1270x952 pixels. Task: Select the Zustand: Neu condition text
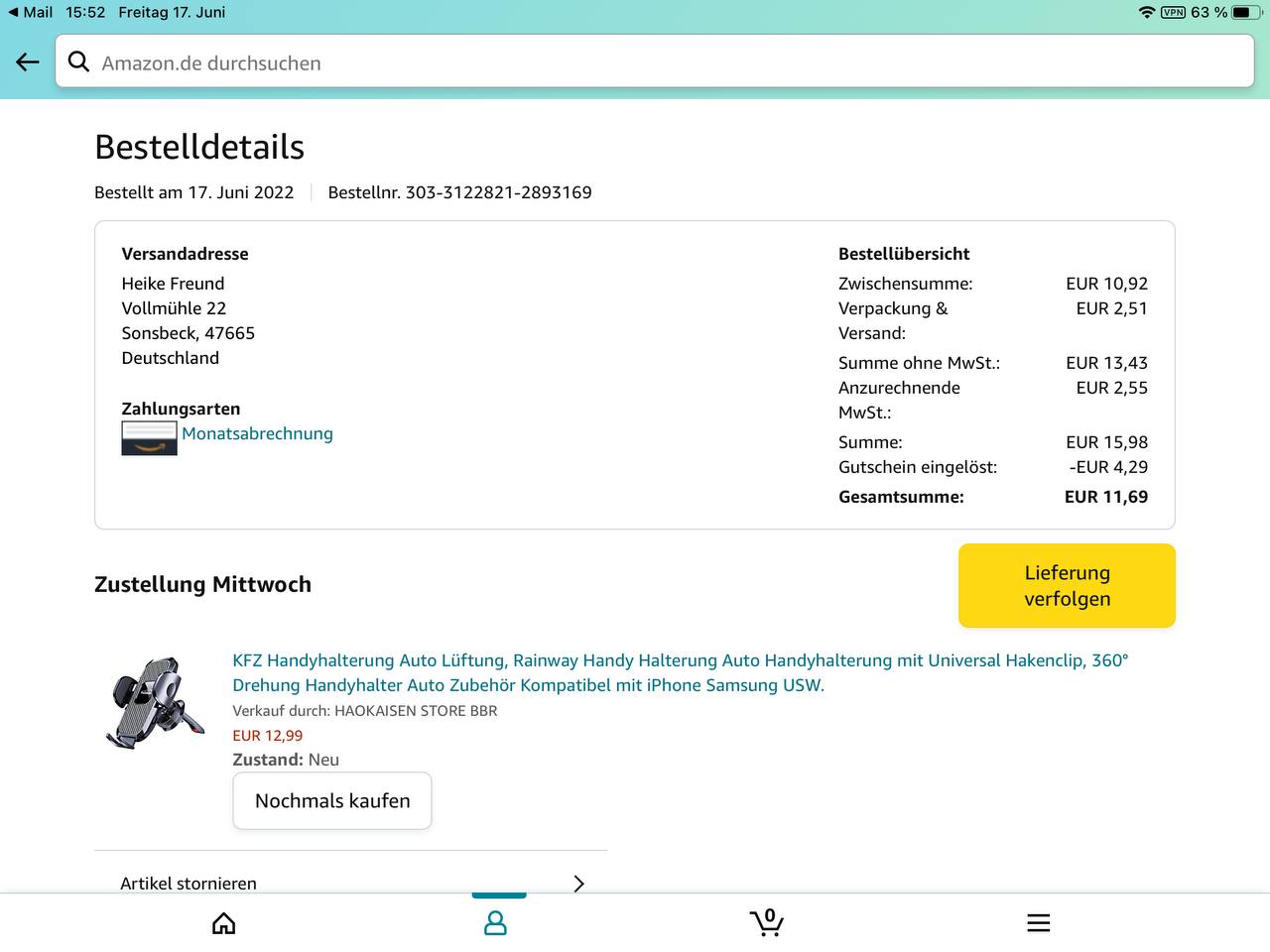[x=286, y=760]
